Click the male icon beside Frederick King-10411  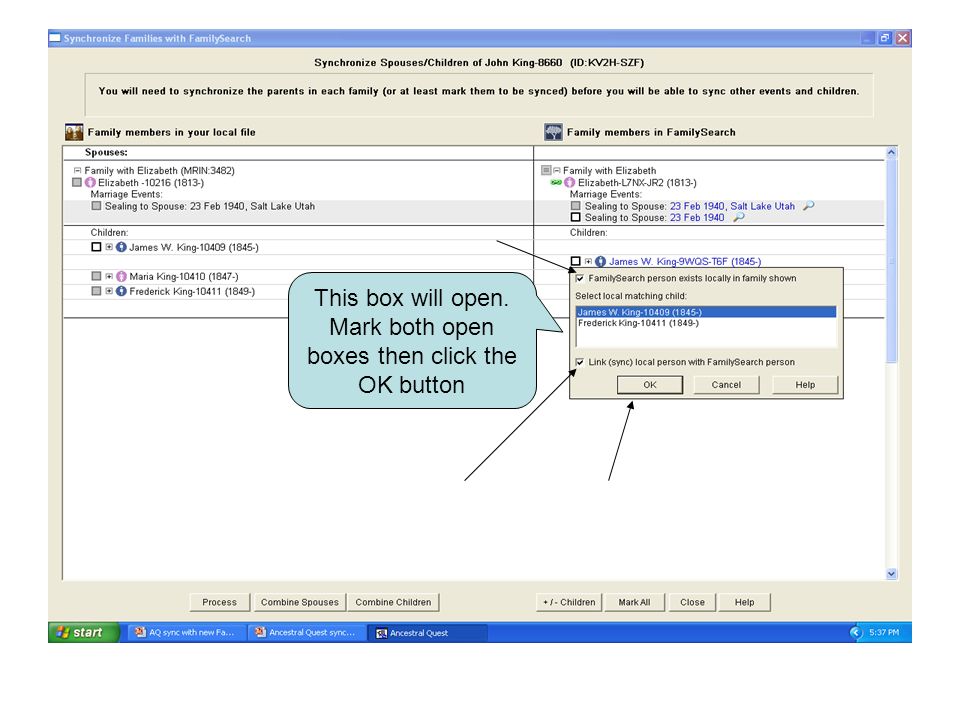tap(121, 291)
